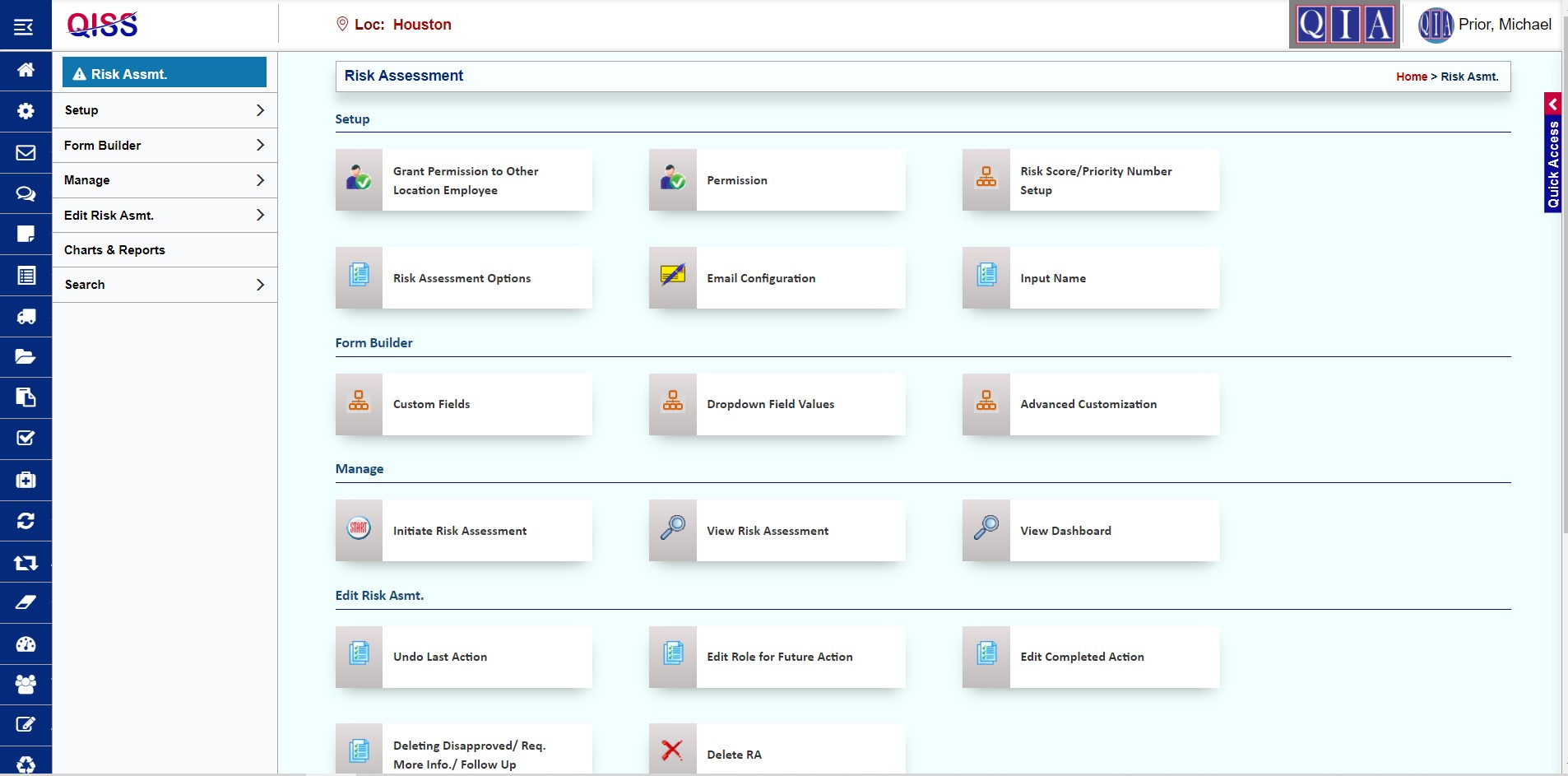Open the dashboard speedometer icon in sidebar
This screenshot has height=776, width=1568.
pyautogui.click(x=25, y=644)
